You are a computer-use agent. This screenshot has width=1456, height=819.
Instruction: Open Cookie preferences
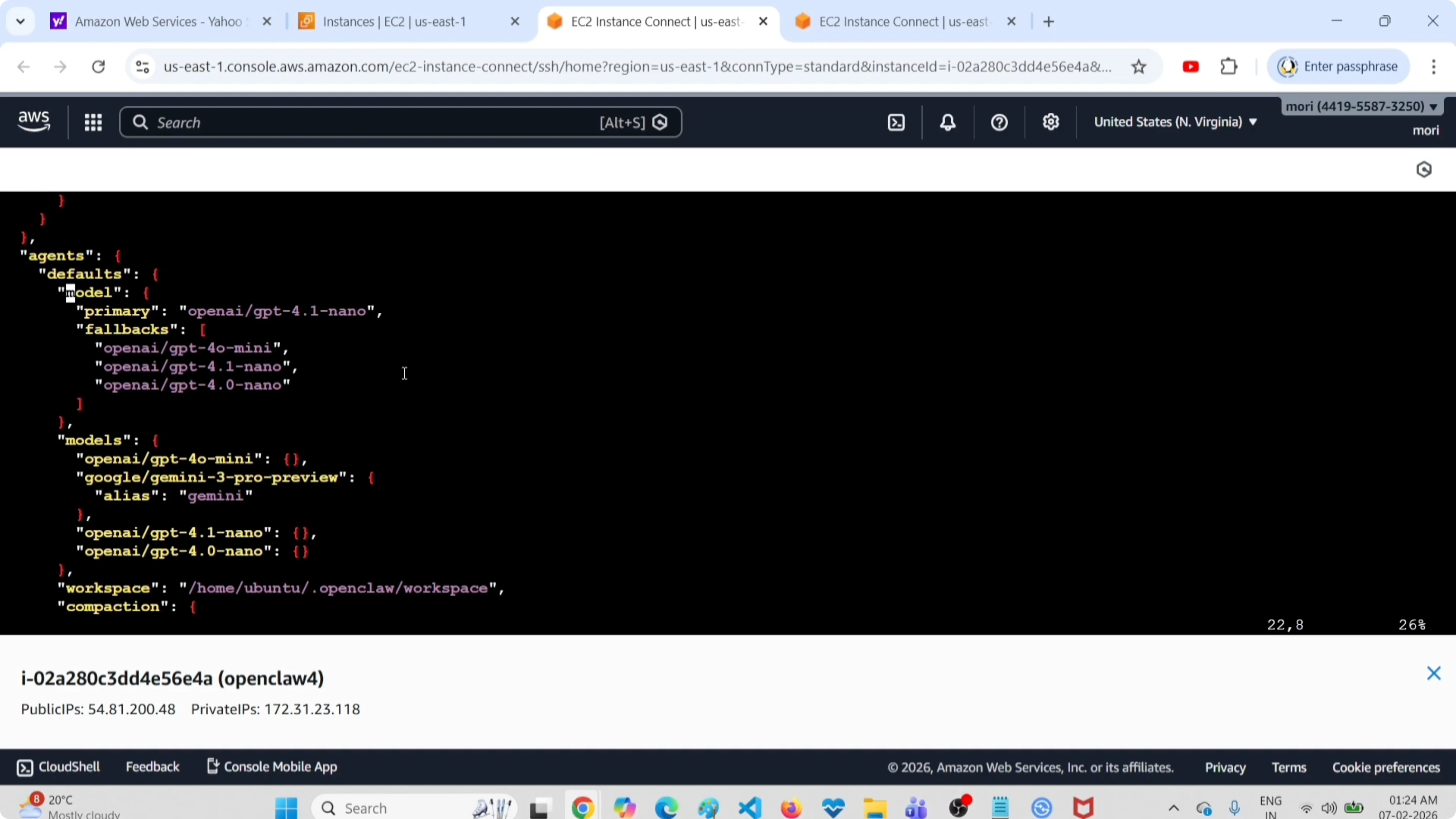(1385, 766)
